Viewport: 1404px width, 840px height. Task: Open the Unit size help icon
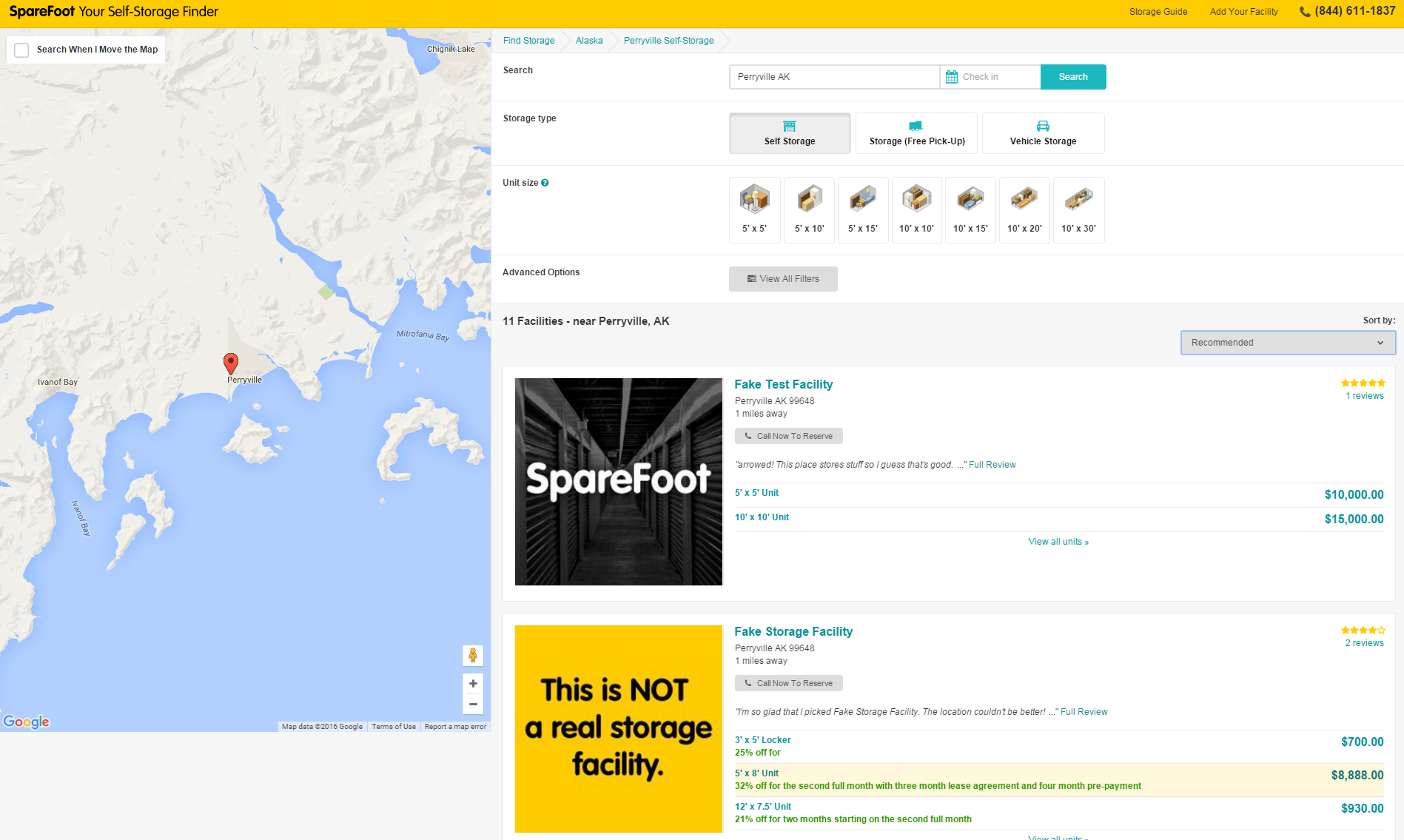click(x=545, y=183)
